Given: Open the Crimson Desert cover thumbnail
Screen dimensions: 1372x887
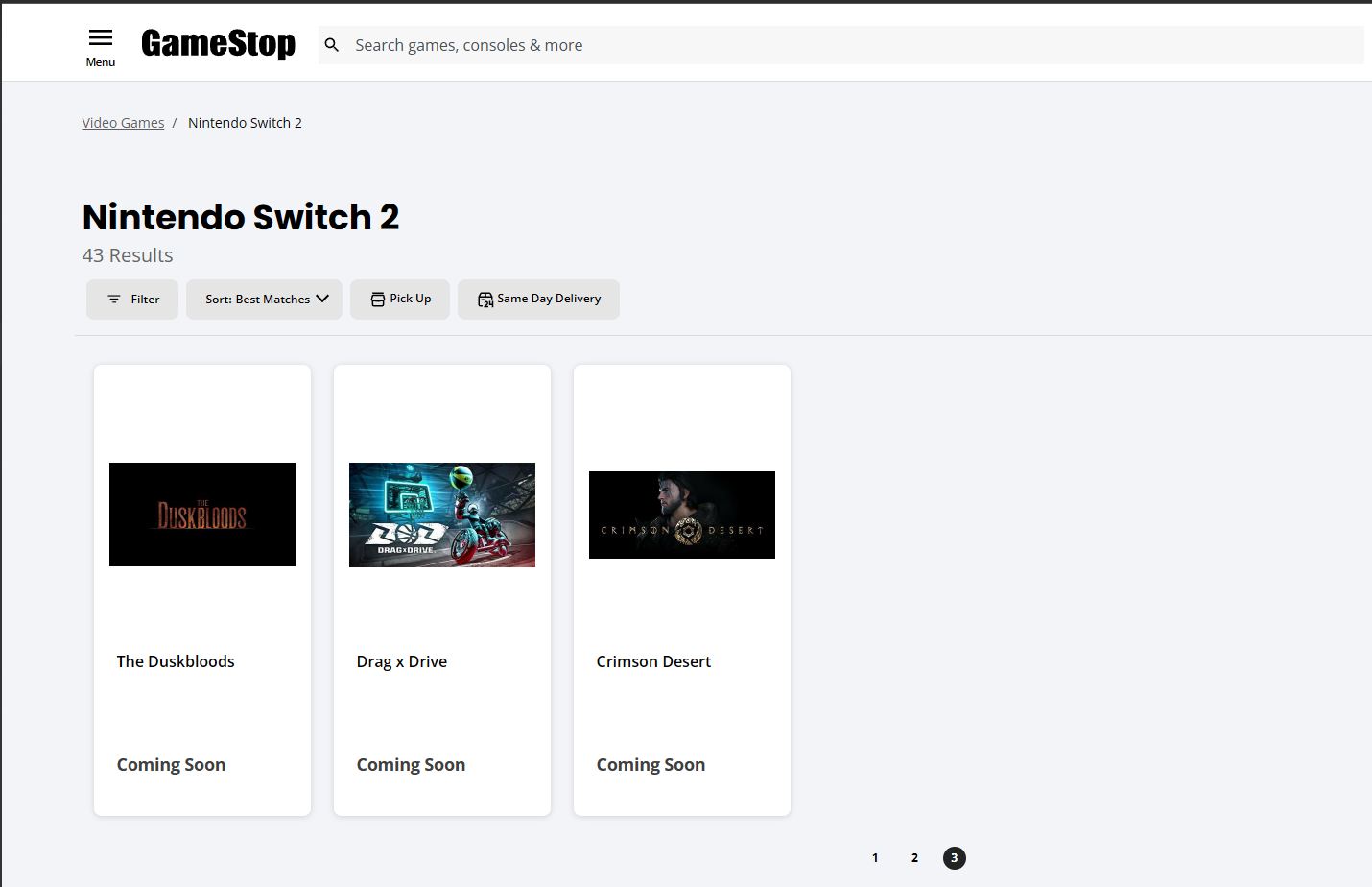Looking at the screenshot, I should click(682, 515).
